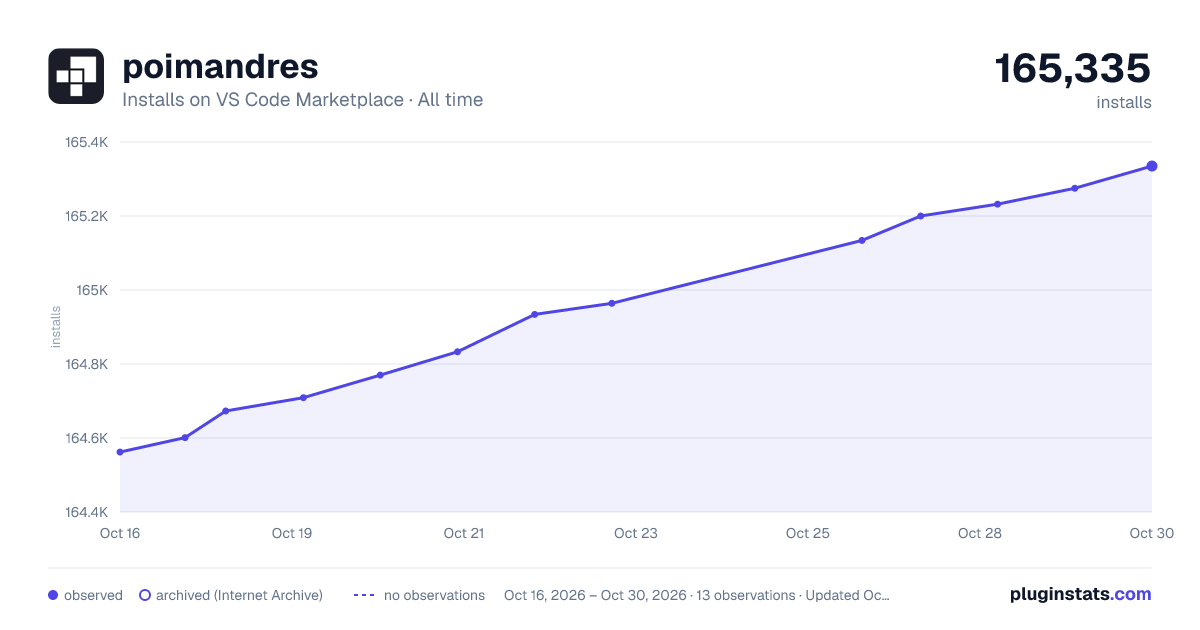This screenshot has width=1200, height=630.
Task: Select the first data point at Oct 16
Action: [120, 452]
